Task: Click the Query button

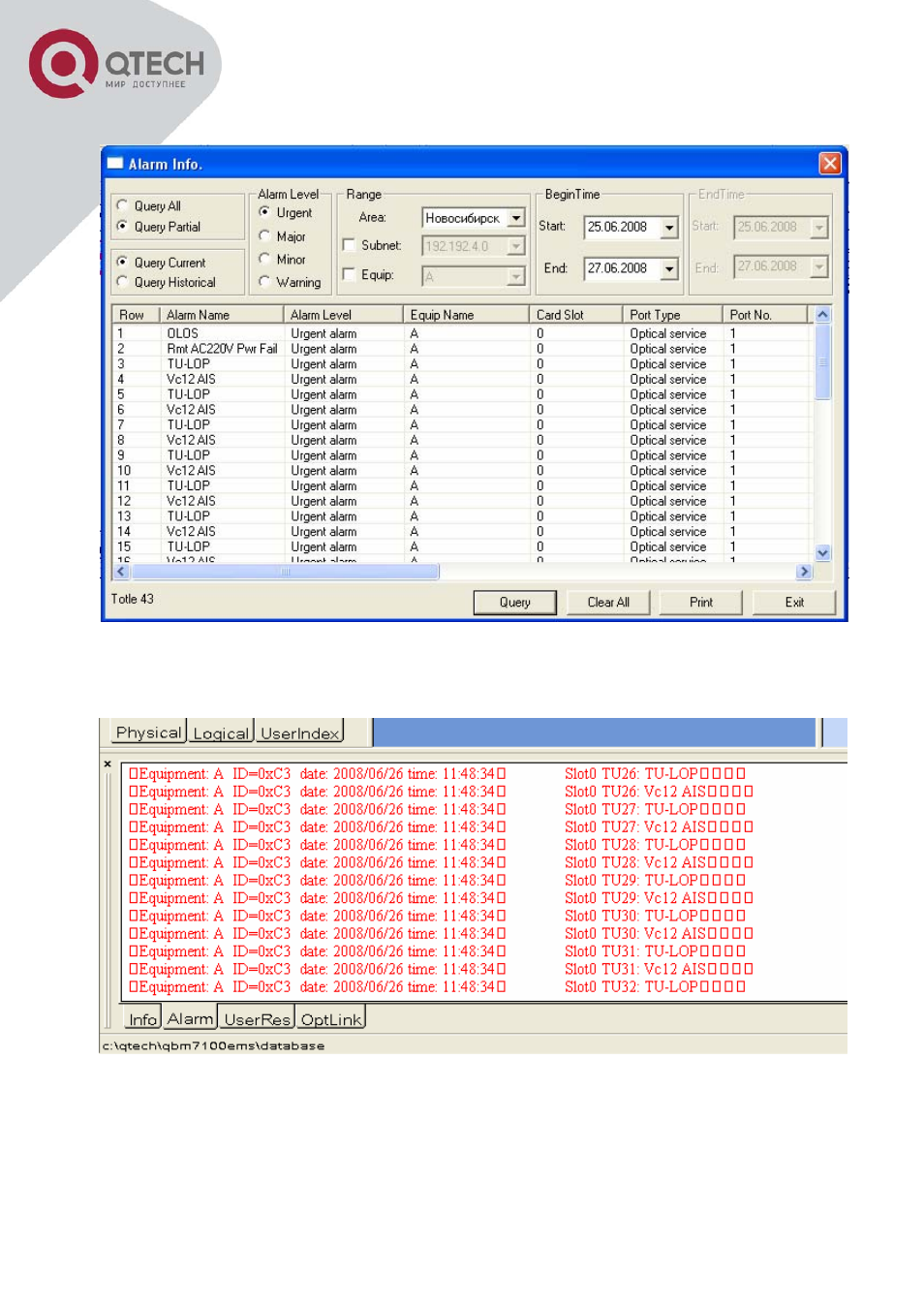Action: [x=515, y=602]
